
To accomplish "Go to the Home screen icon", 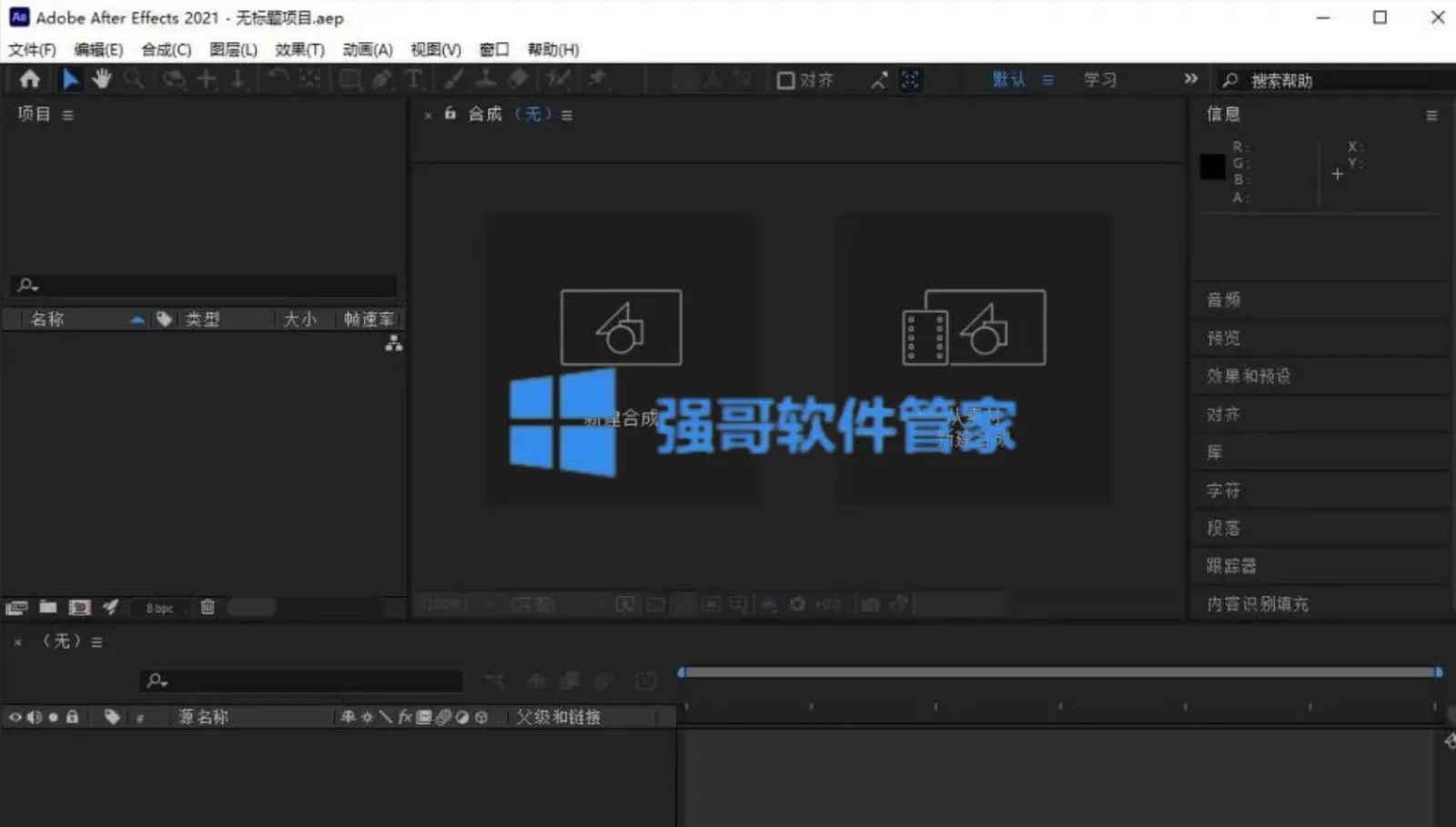I will pyautogui.click(x=30, y=79).
